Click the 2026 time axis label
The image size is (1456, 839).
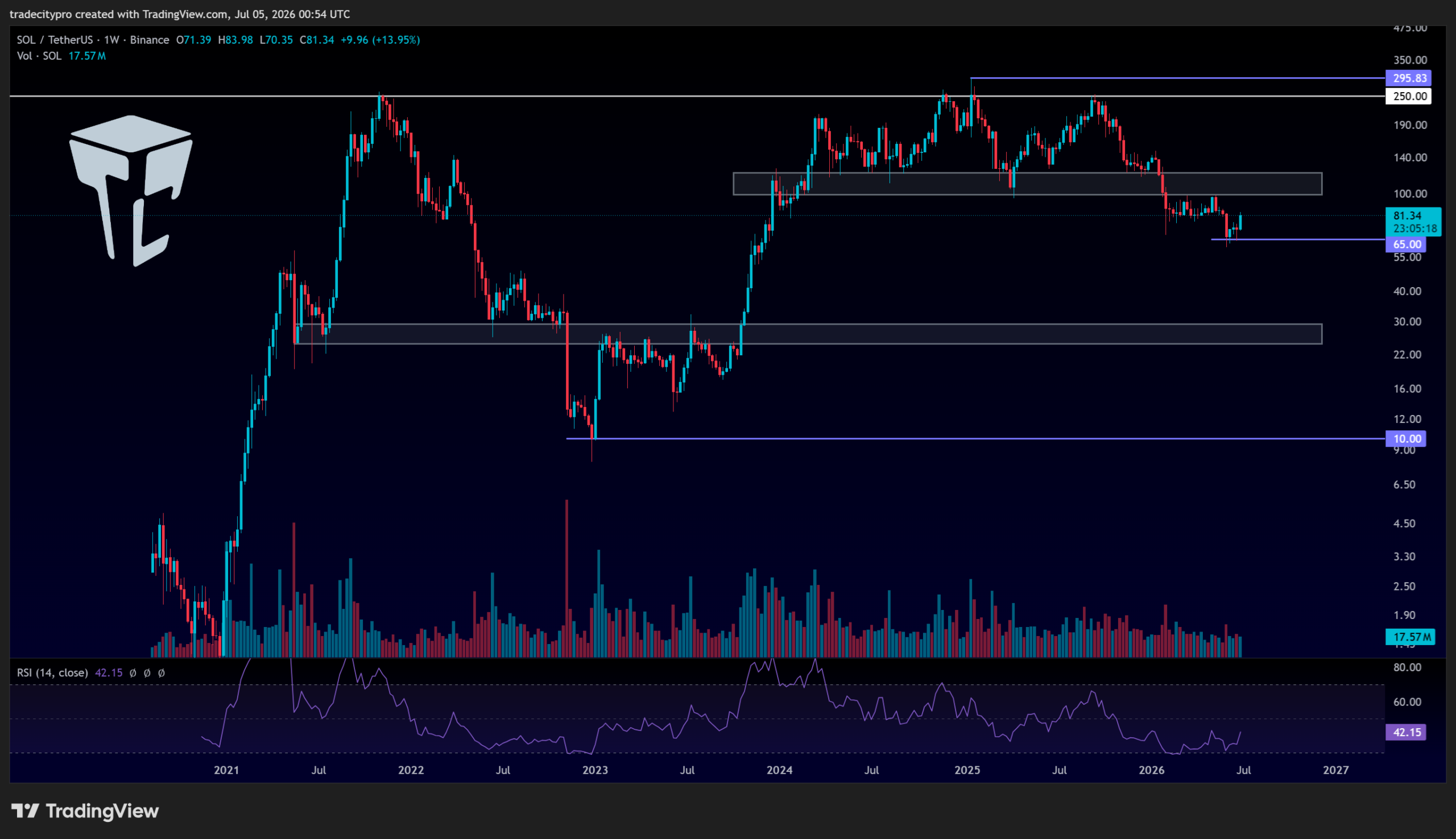[1152, 770]
